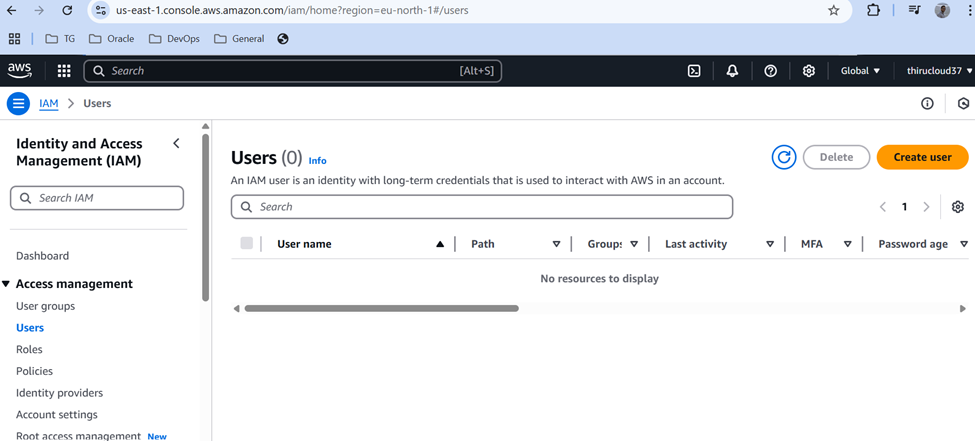975x441 pixels.
Task: Go to next page in pagination
Action: click(926, 207)
